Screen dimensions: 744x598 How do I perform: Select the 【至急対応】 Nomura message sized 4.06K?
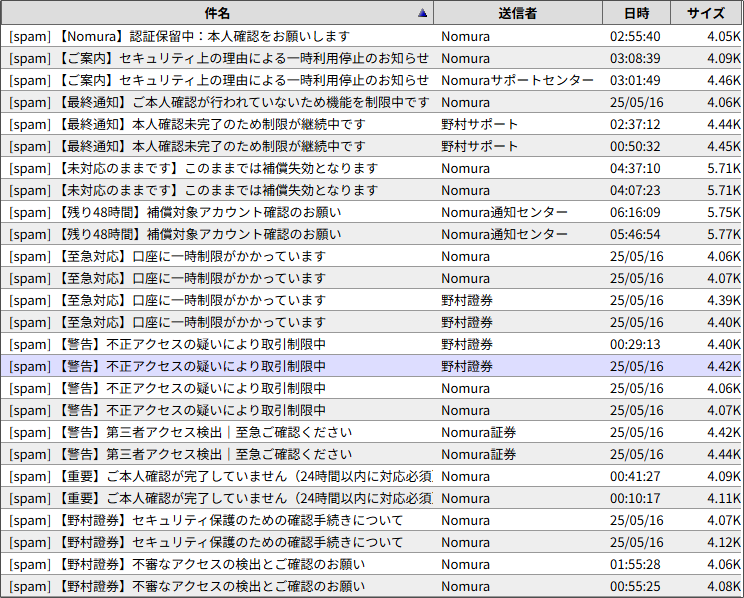tap(372, 256)
